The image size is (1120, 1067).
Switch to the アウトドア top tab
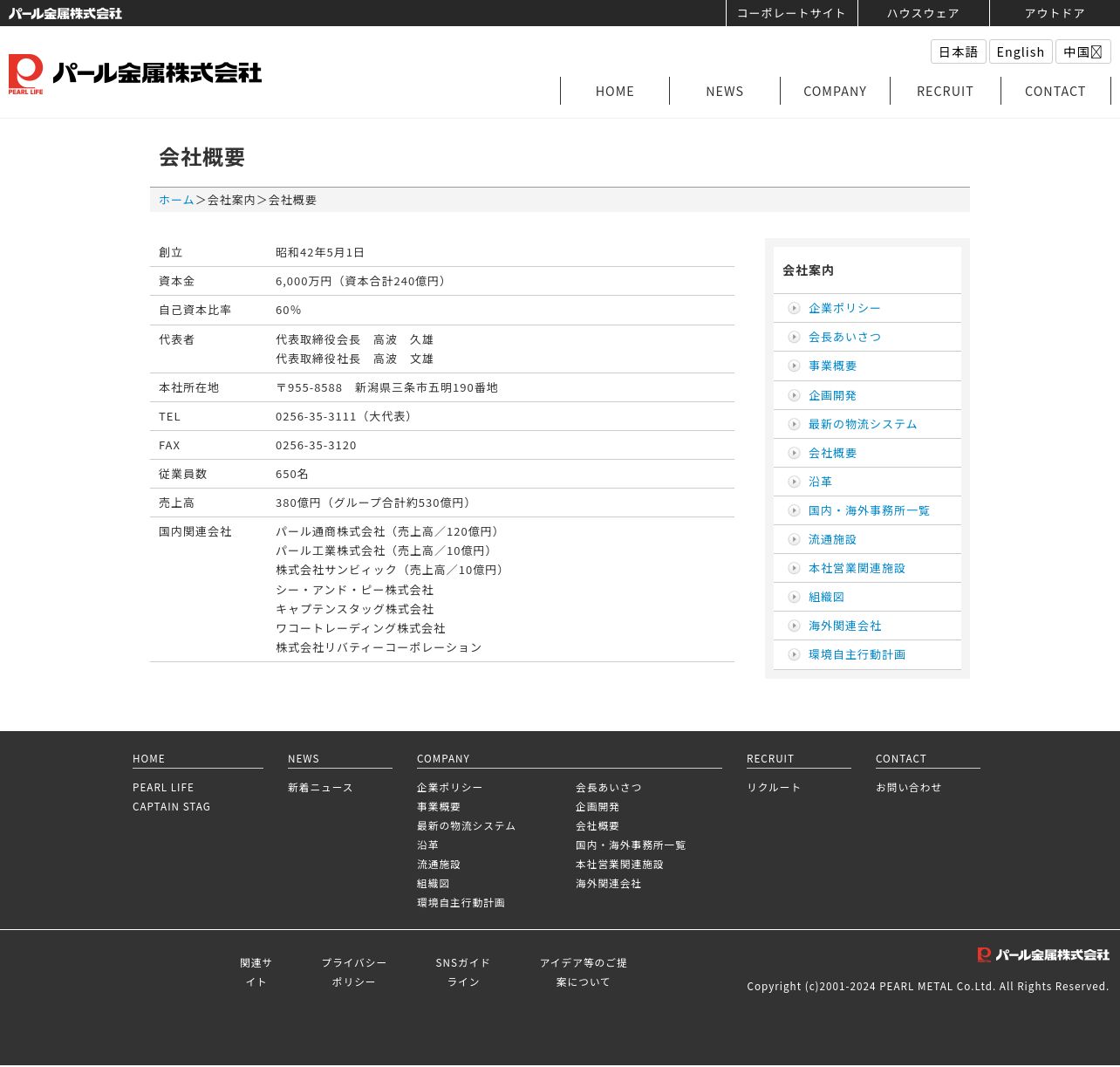tap(1055, 13)
